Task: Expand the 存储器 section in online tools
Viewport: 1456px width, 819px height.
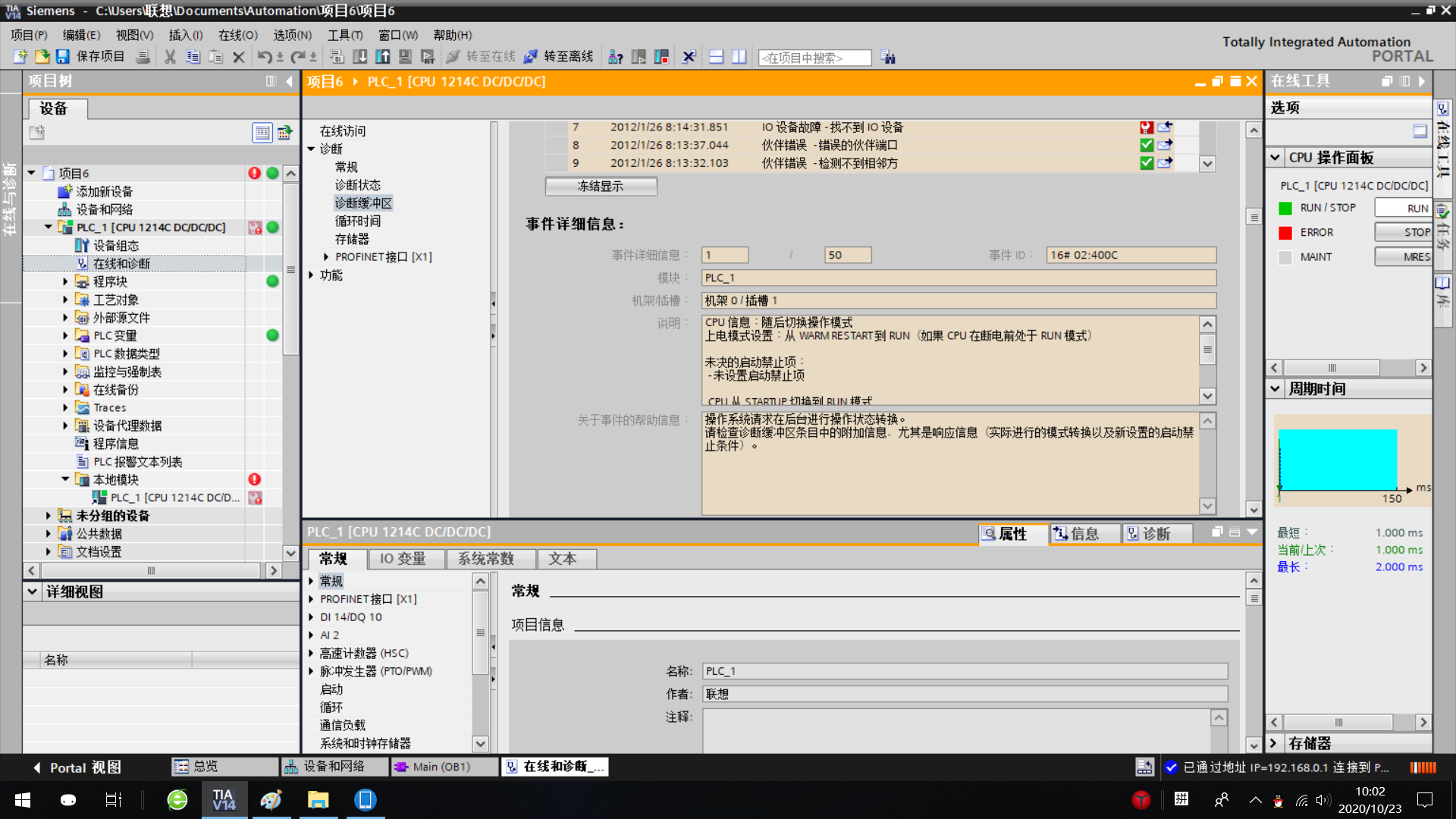Action: (x=1275, y=743)
